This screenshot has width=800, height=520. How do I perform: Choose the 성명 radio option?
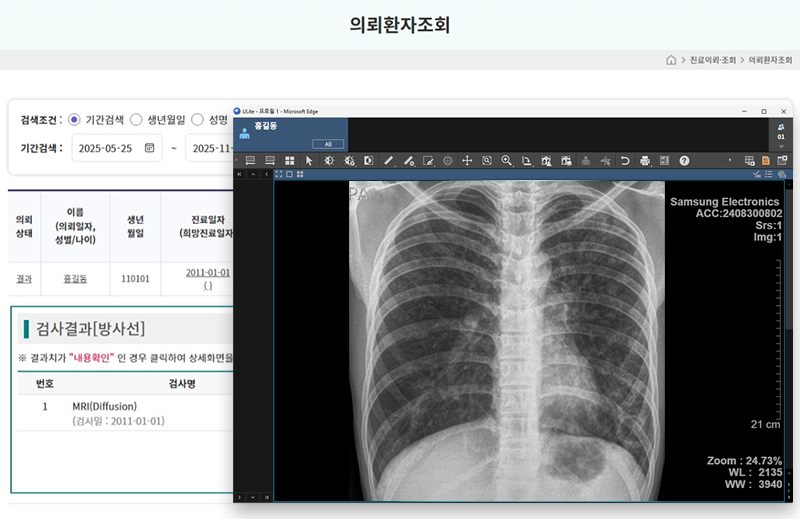pyautogui.click(x=197, y=119)
